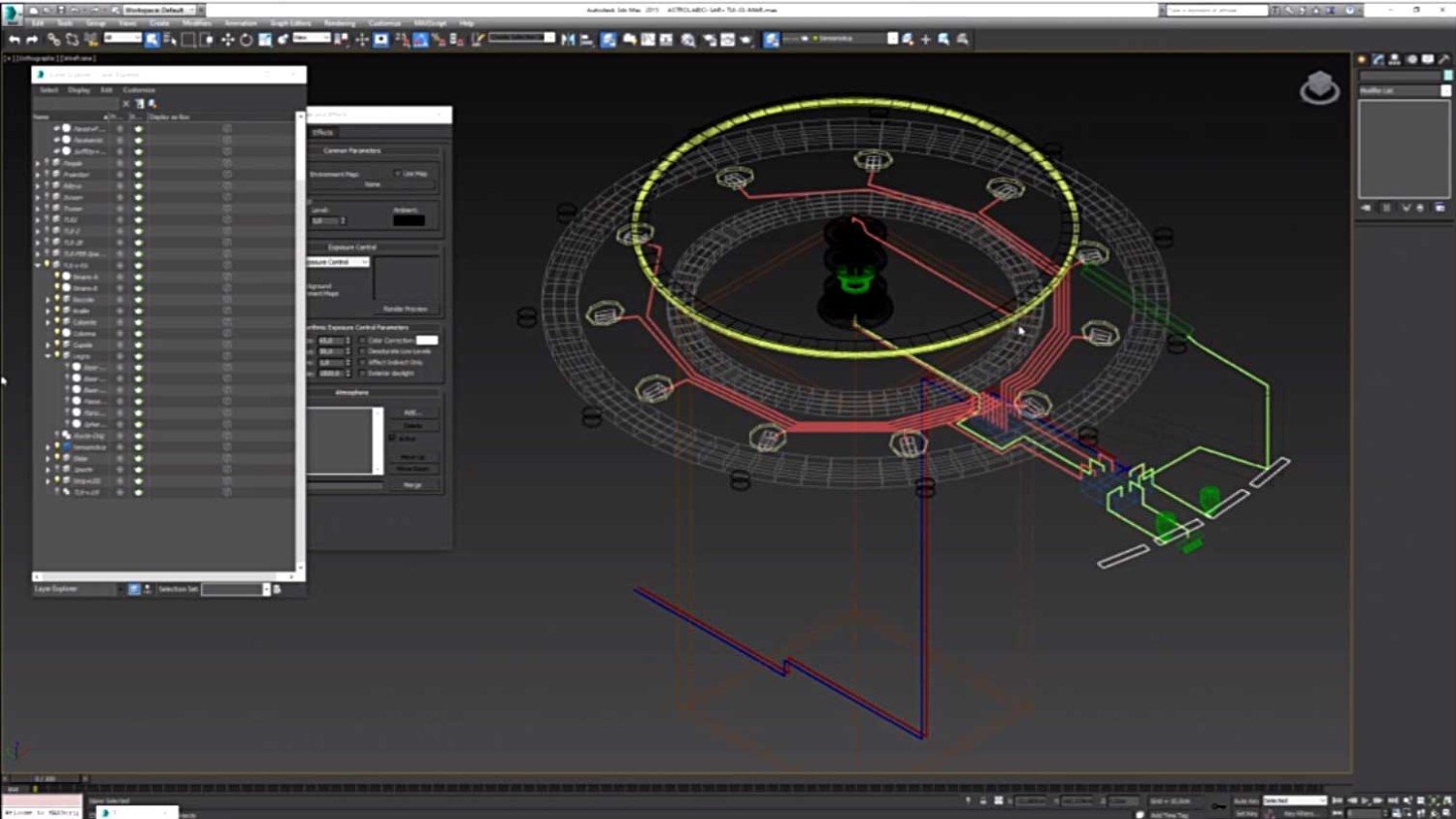Click the ViewCube in the viewport
The image size is (1456, 819).
[1319, 87]
